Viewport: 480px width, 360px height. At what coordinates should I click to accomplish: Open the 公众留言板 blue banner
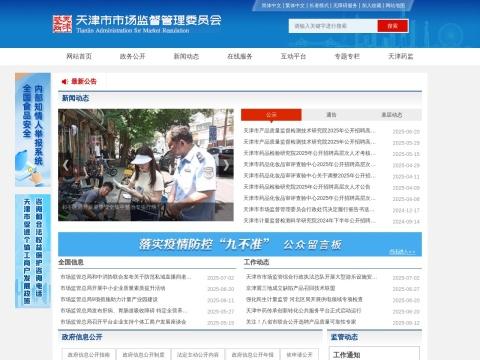coord(240,244)
